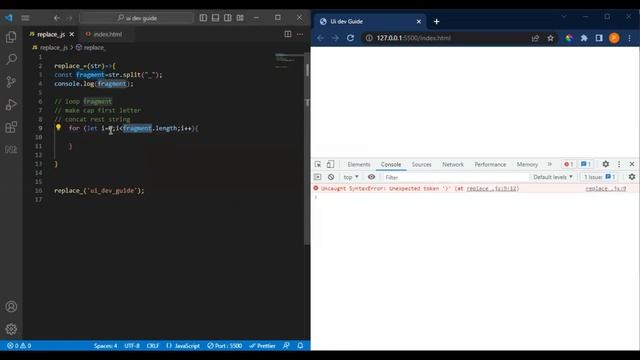The width and height of the screenshot is (640, 360).
Task: Open the Chrome three-dot menu
Action: (x=629, y=38)
